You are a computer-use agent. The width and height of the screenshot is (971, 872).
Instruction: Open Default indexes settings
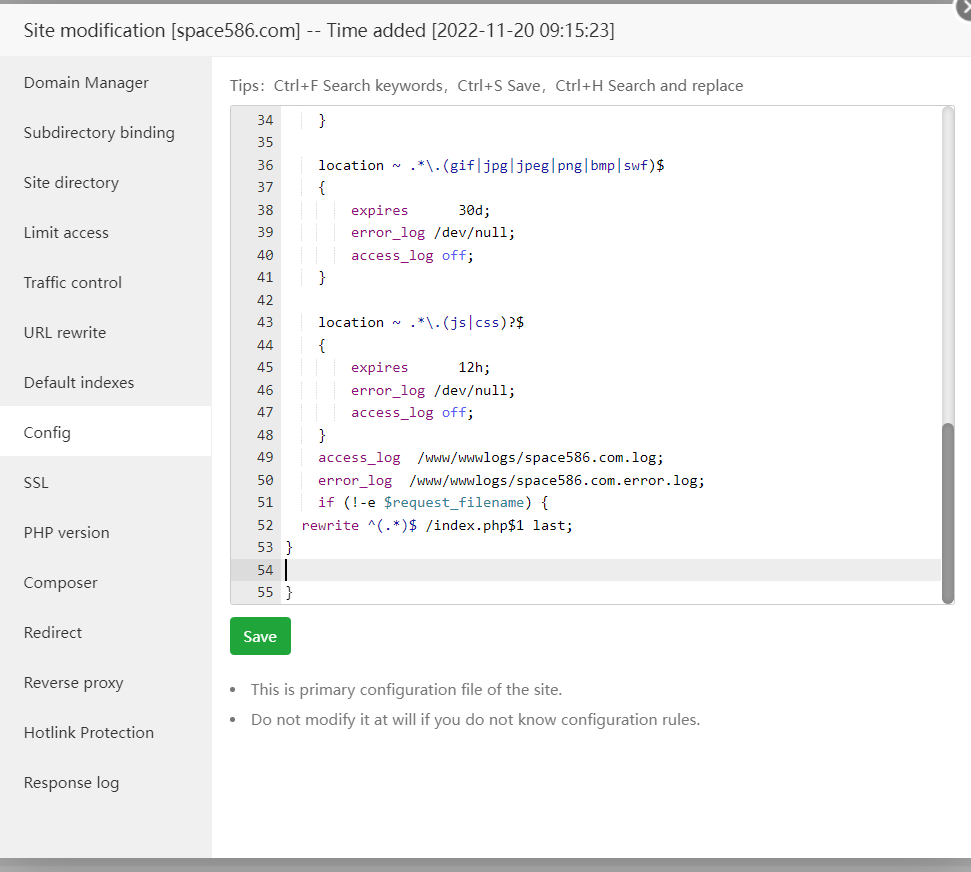[x=79, y=383]
